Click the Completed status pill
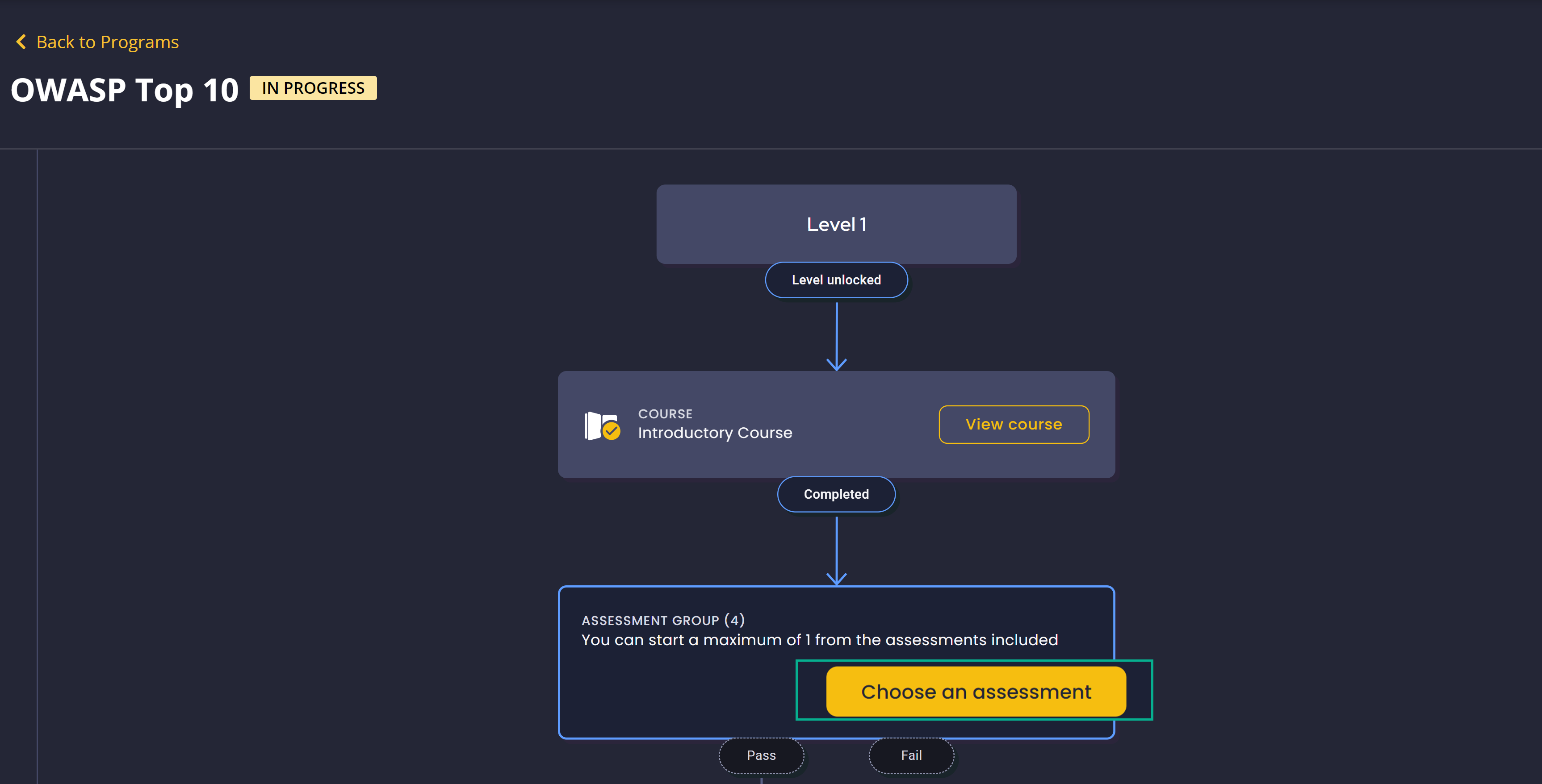Screen dimensions: 1542x784 click(x=836, y=494)
